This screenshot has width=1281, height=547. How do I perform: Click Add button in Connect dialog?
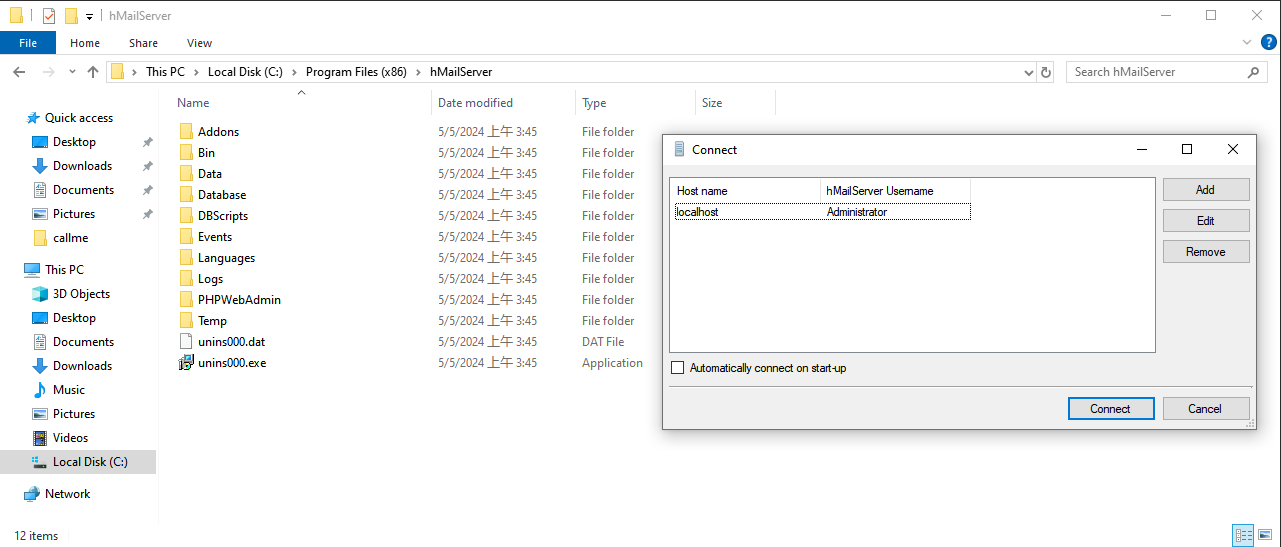pos(1206,190)
